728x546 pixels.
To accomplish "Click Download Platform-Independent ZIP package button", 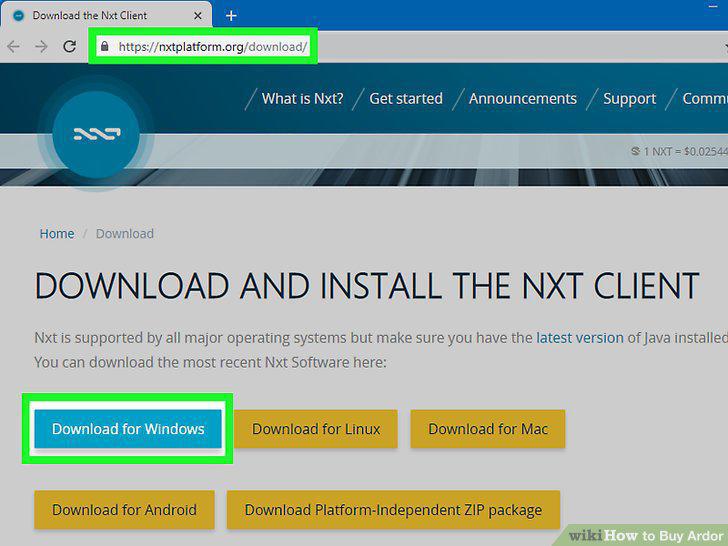I will pos(393,510).
